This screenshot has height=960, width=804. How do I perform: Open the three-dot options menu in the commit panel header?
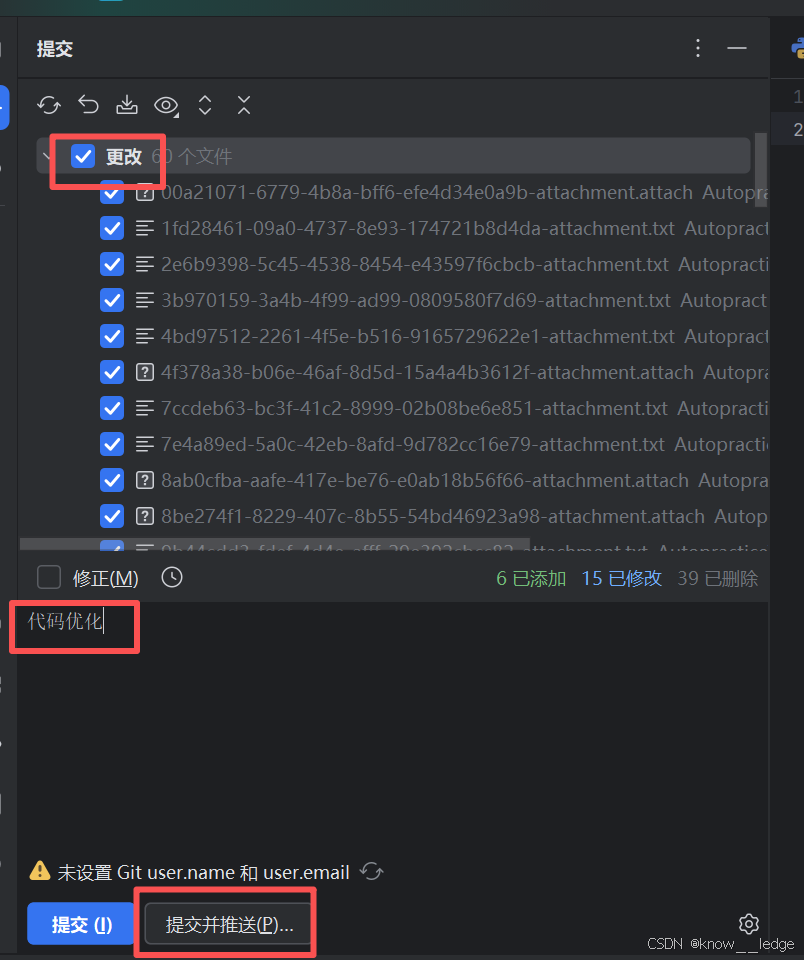click(698, 48)
